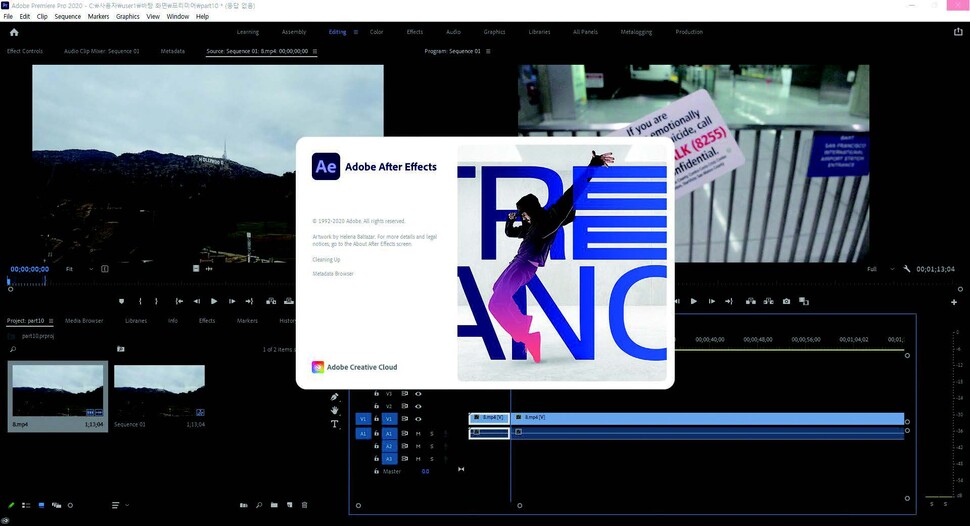Click Mark In in the Source monitor
970x526 pixels.
[x=140, y=301]
